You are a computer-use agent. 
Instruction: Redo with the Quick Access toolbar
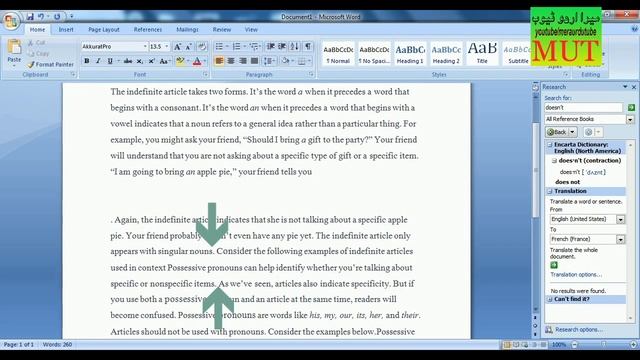(x=57, y=17)
